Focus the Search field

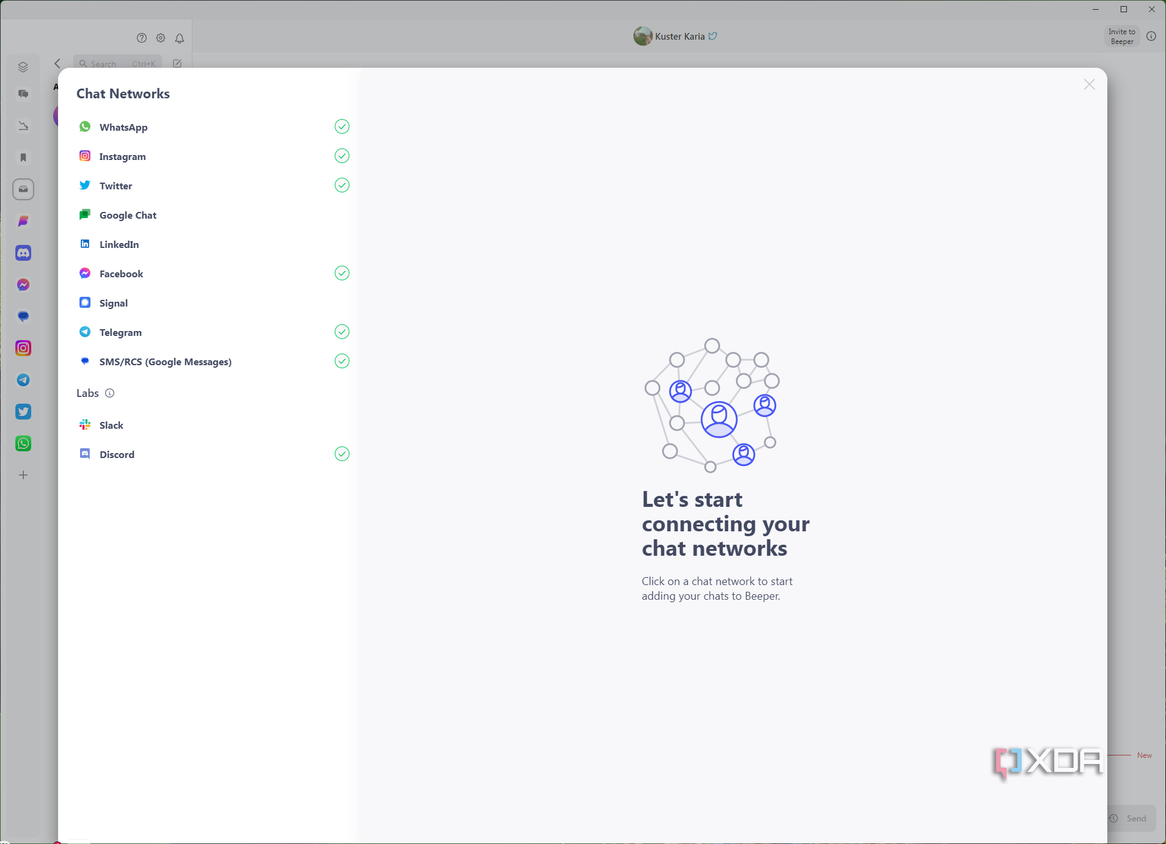coord(117,64)
